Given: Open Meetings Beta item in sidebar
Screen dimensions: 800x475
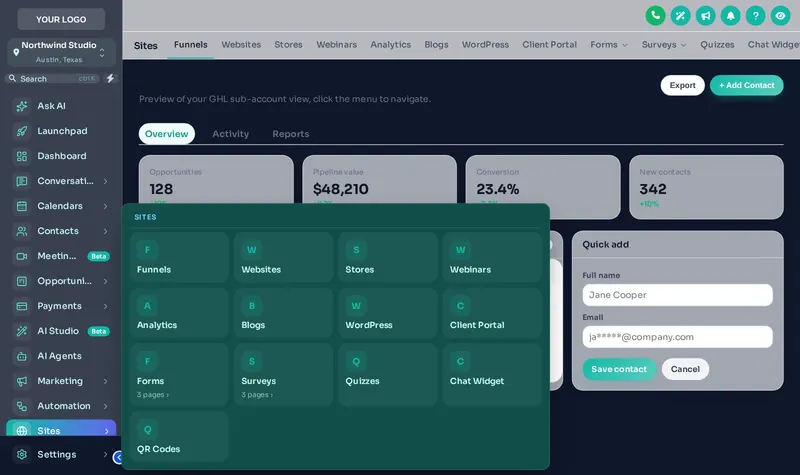Looking at the screenshot, I should [61, 256].
